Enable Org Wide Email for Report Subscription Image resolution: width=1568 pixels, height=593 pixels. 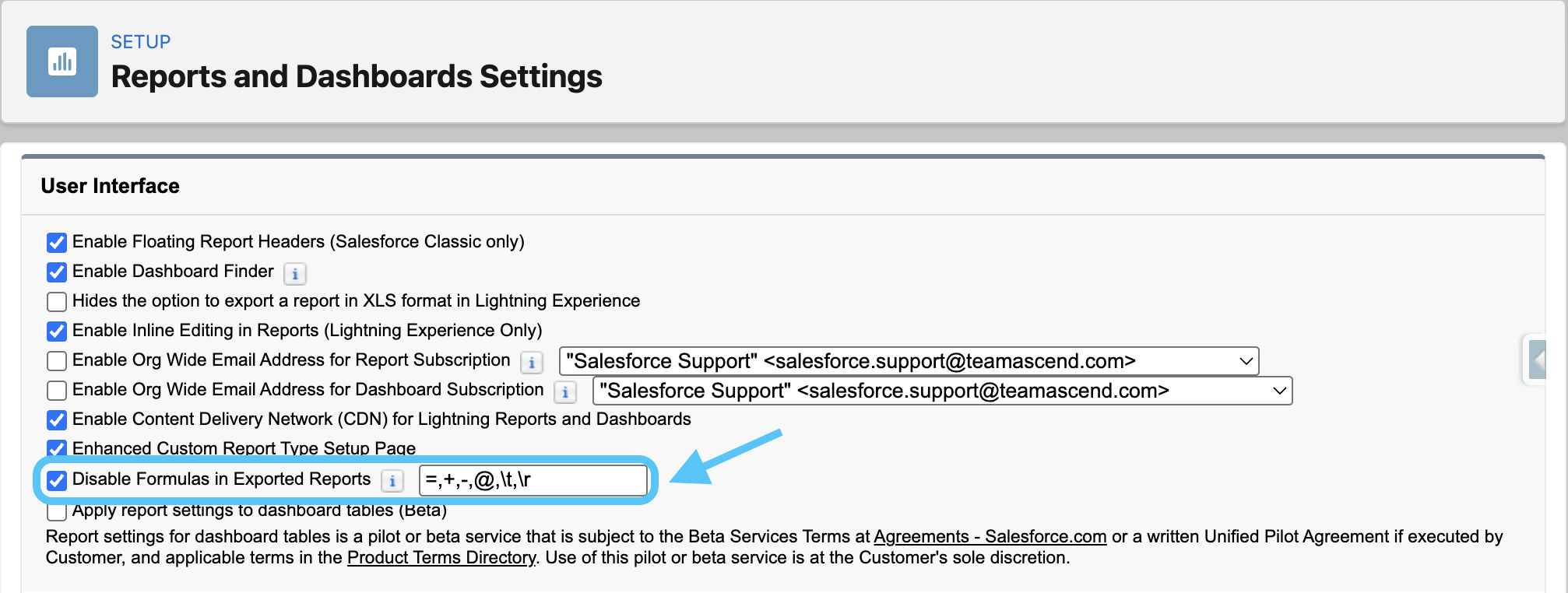coord(57,361)
